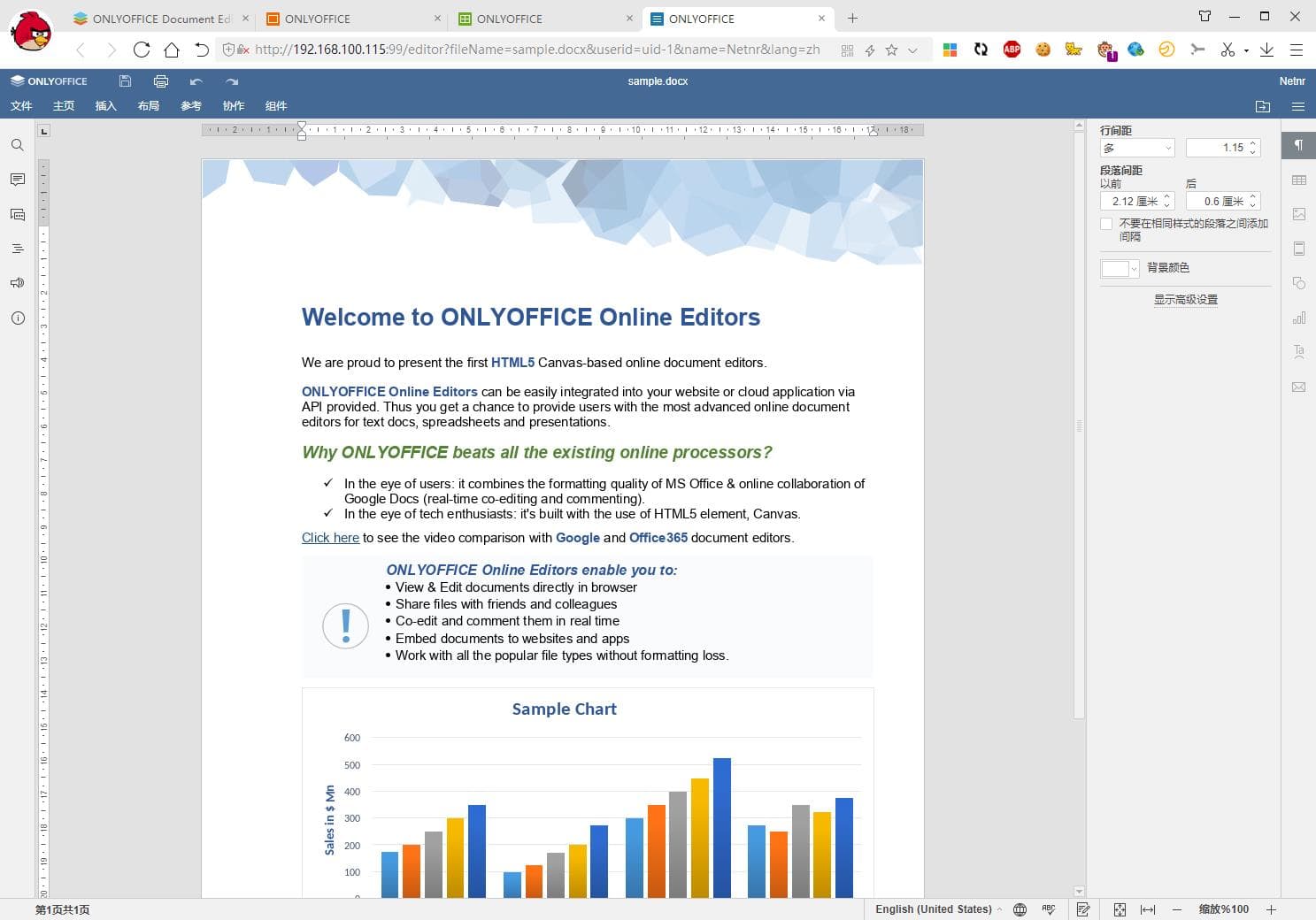This screenshot has width=1316, height=920.
Task: Toggle spell checking in the status bar
Action: point(1049,909)
